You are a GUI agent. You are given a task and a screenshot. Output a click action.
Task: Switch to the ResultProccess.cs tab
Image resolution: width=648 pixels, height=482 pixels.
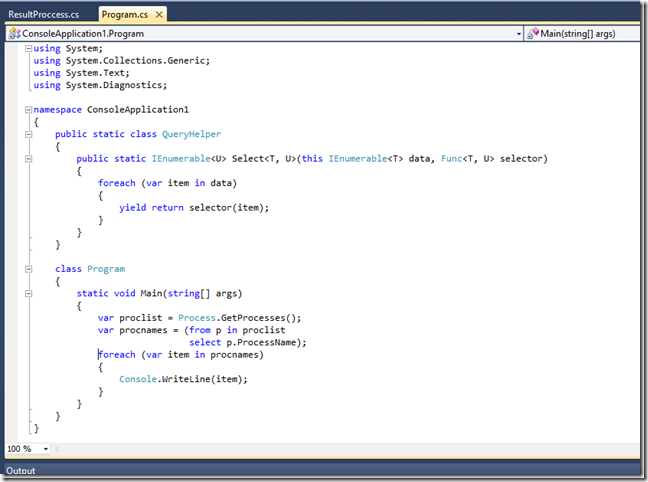pyautogui.click(x=44, y=15)
